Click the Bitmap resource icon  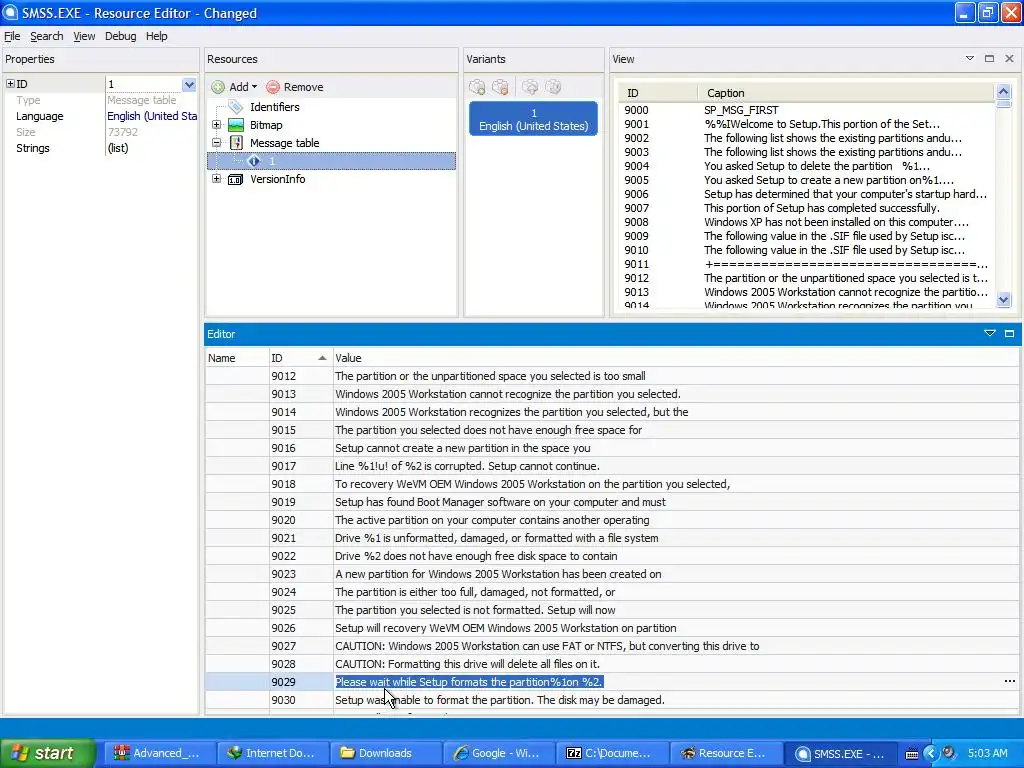[x=236, y=125]
